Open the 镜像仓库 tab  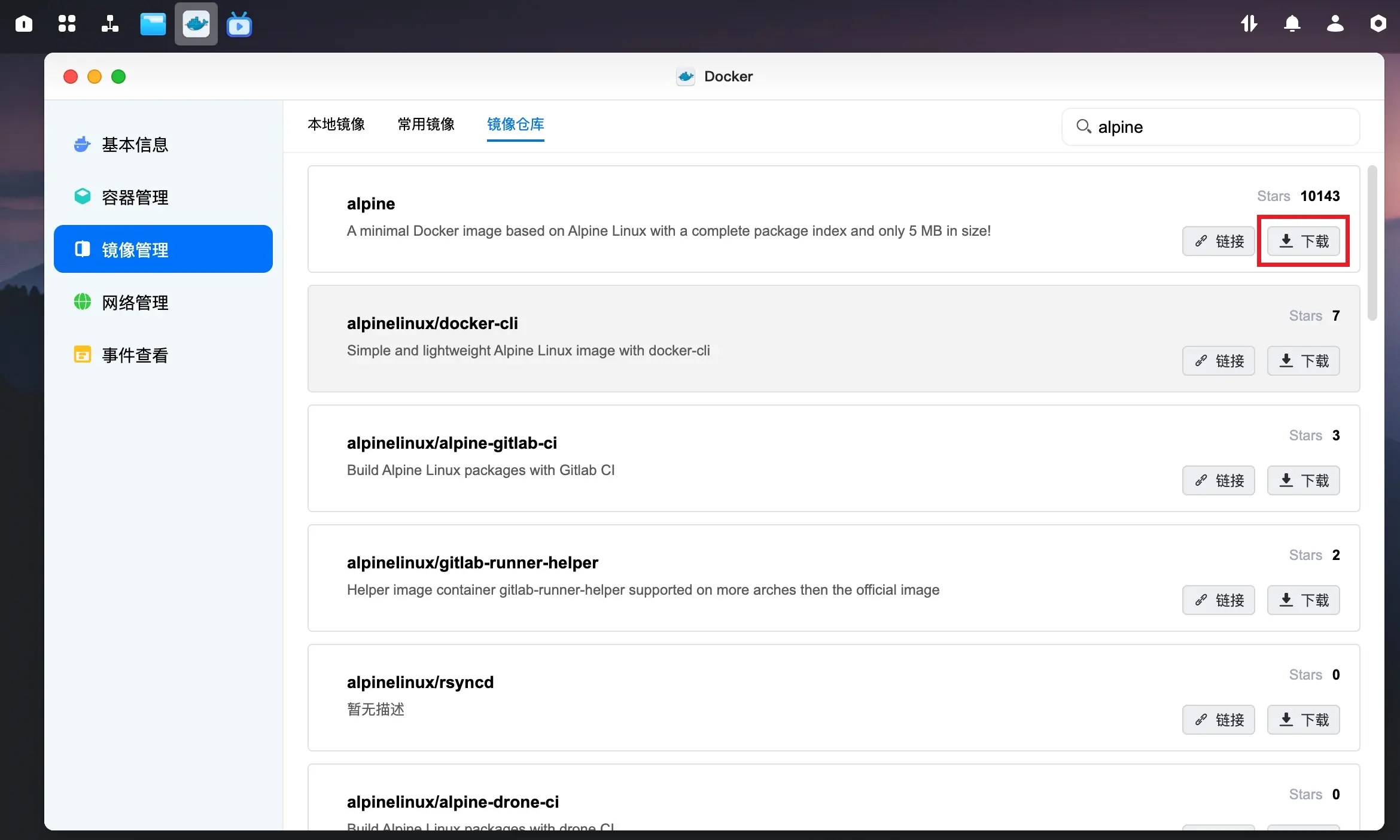point(516,124)
